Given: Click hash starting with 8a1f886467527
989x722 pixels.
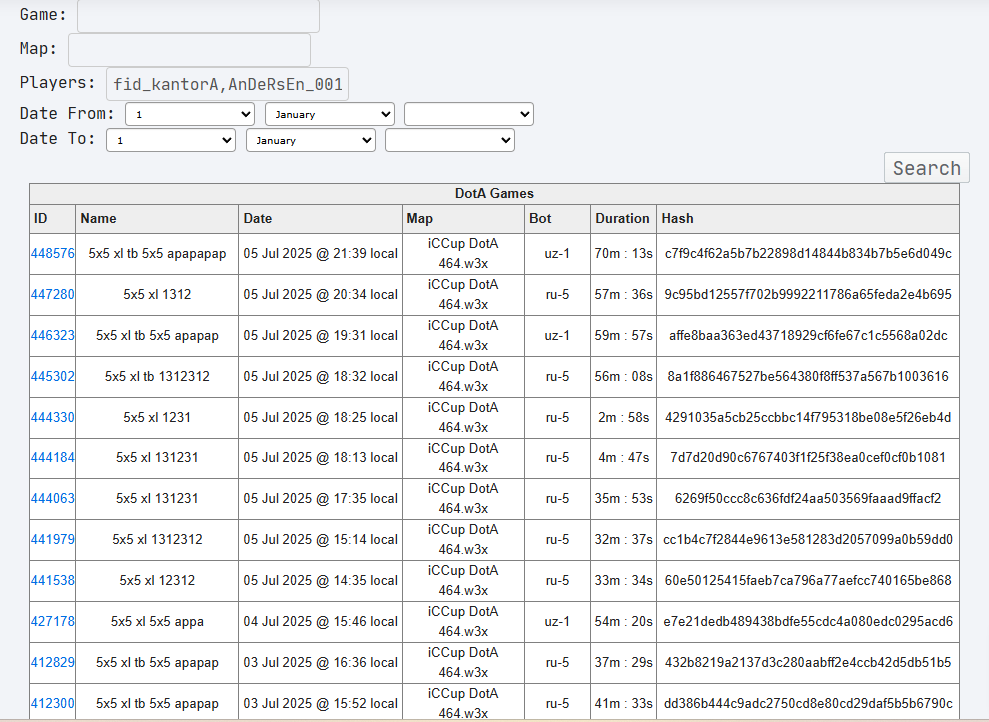Looking at the screenshot, I should coord(808,376).
